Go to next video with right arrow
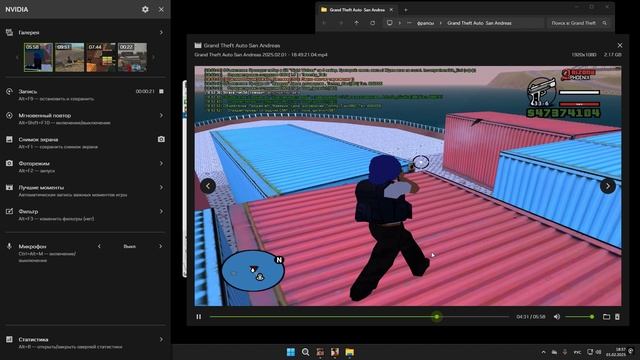 point(608,186)
